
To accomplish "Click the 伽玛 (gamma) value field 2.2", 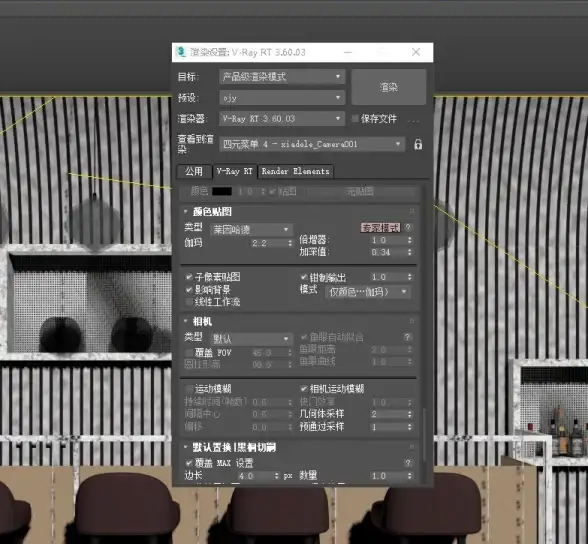I will click(x=269, y=243).
